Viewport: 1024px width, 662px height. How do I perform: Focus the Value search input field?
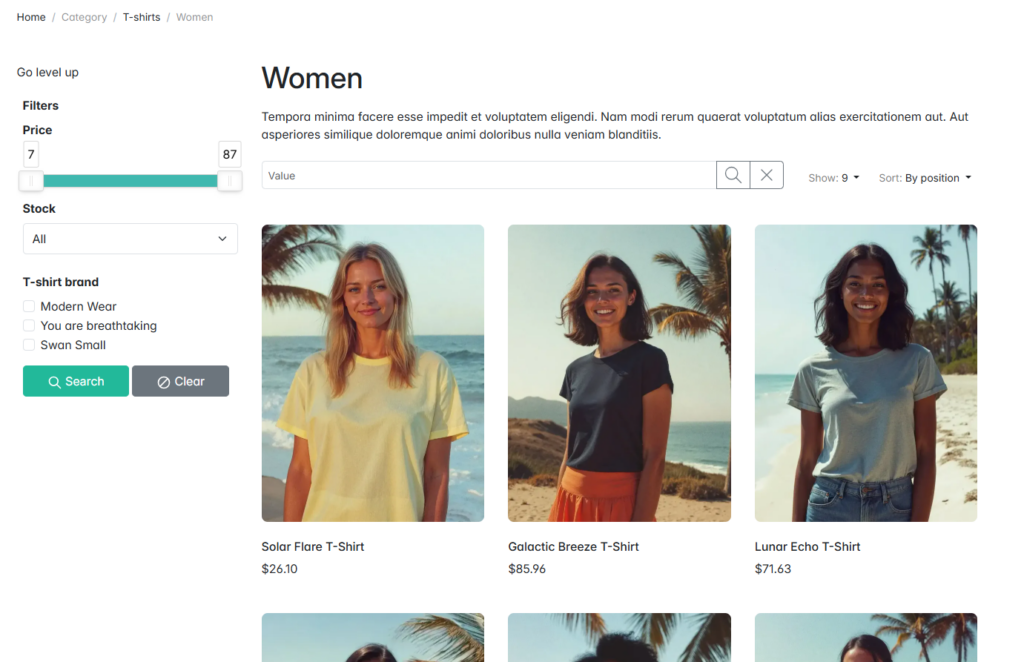click(488, 175)
